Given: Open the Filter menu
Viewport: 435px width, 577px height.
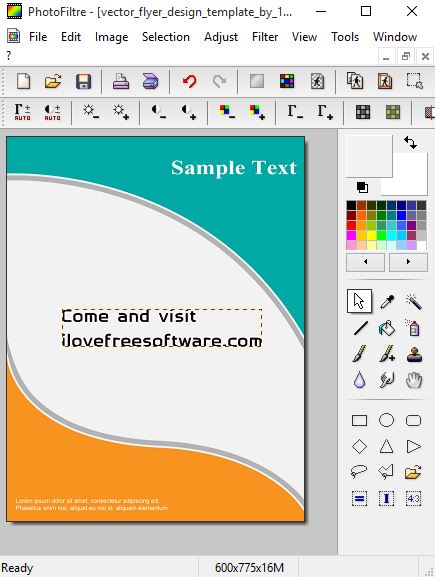Looking at the screenshot, I should (265, 37).
